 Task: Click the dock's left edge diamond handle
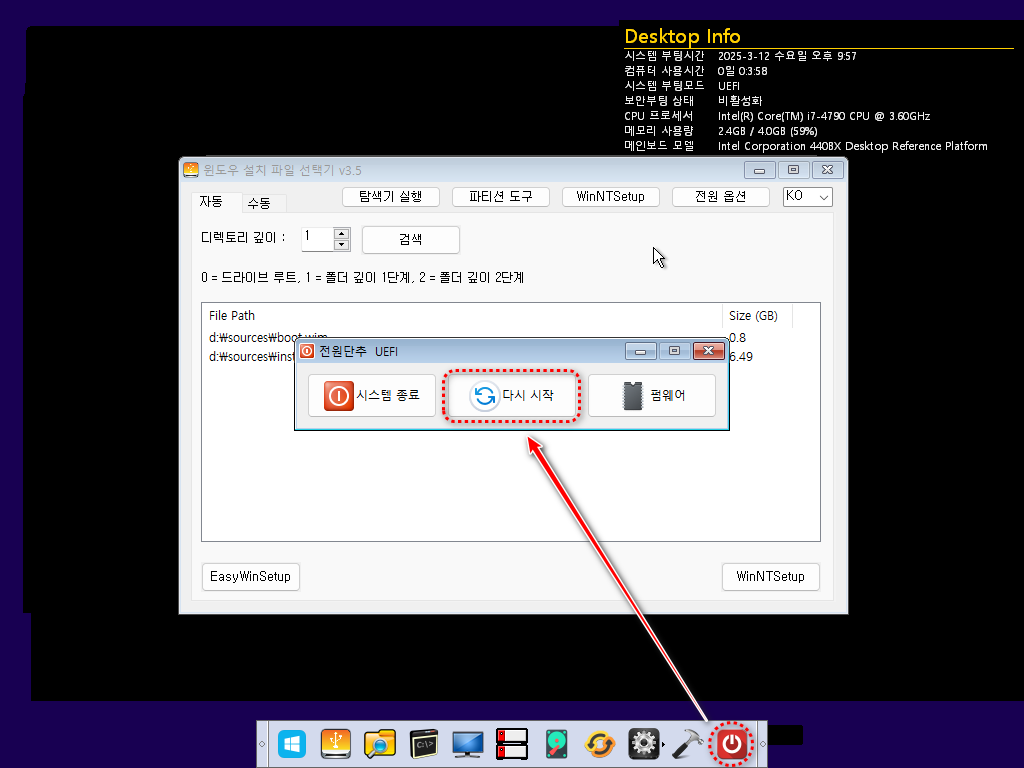[x=262, y=744]
